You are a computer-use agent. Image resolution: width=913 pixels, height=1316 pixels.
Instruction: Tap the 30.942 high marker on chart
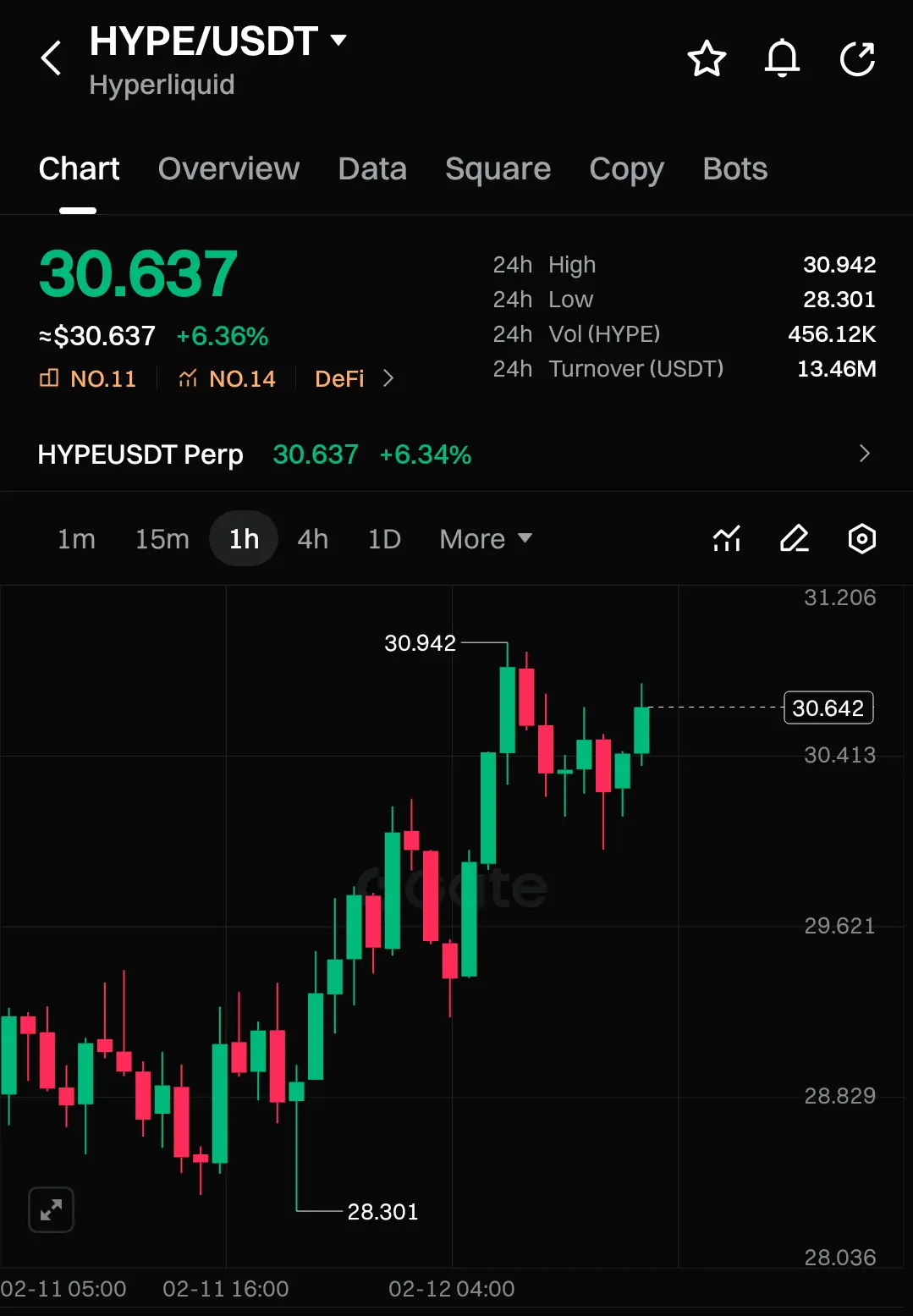click(421, 643)
